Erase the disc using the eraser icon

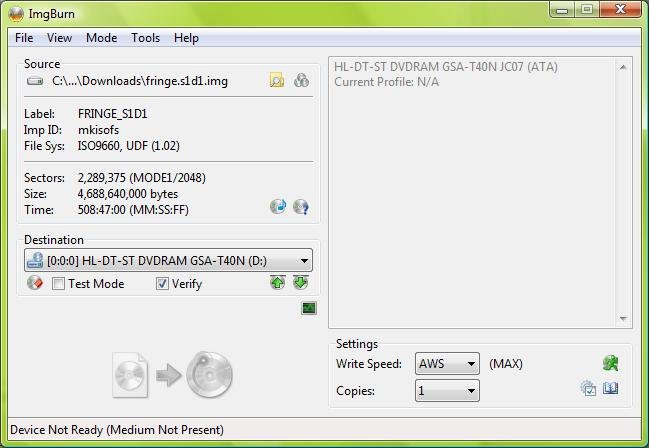click(35, 283)
